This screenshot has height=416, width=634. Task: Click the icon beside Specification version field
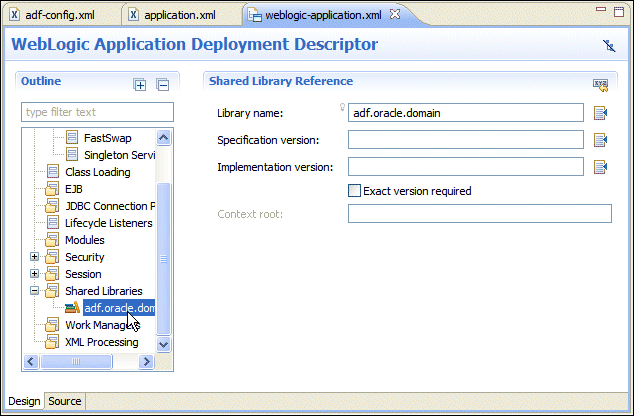point(600,140)
